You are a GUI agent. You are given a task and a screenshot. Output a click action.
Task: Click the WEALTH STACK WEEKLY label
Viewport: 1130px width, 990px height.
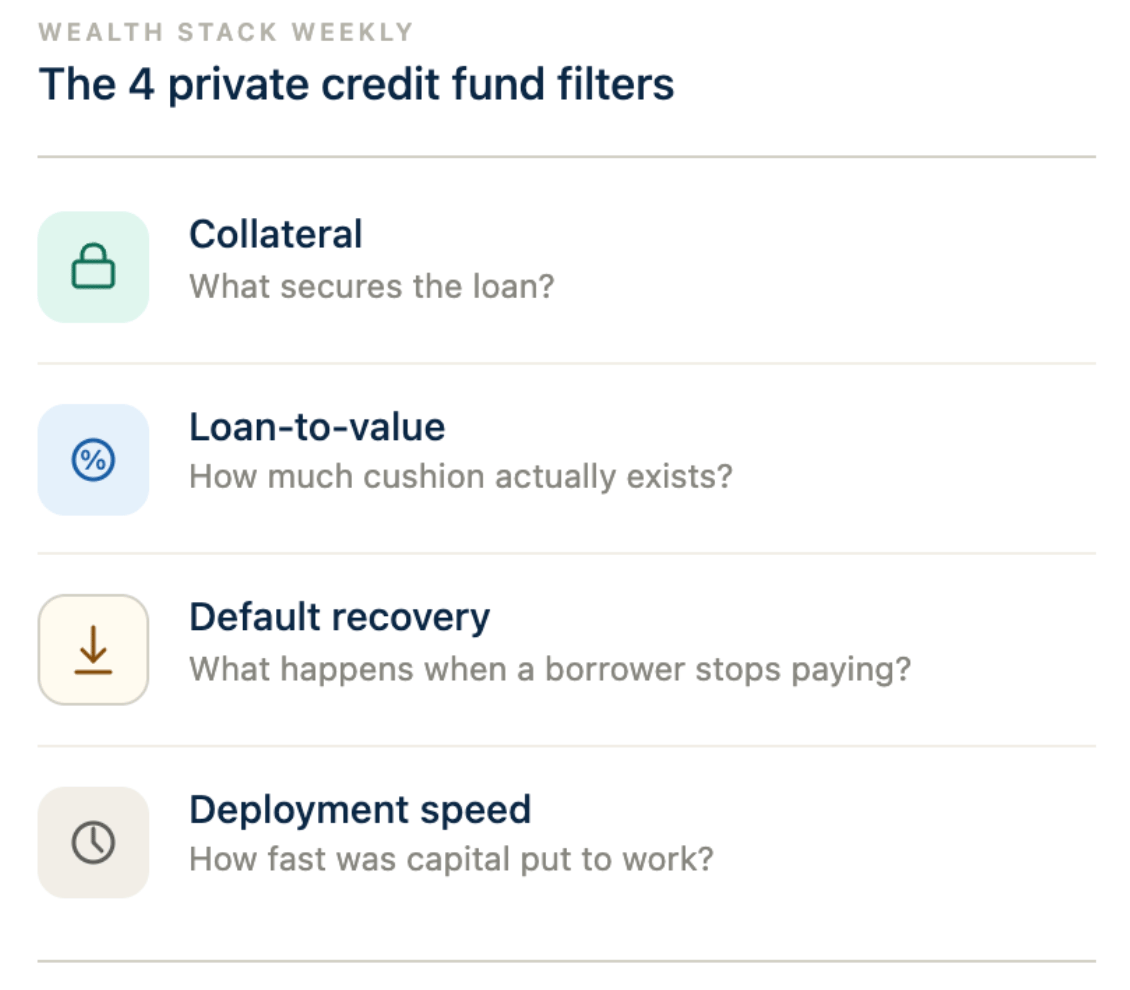[226, 32]
